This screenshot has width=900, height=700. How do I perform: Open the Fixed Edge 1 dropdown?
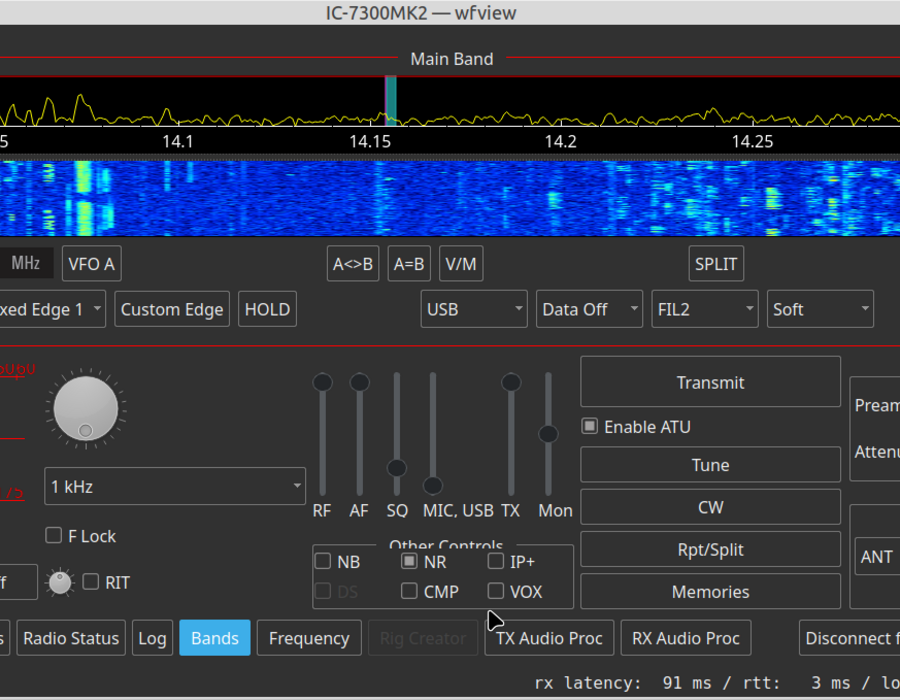click(x=51, y=309)
